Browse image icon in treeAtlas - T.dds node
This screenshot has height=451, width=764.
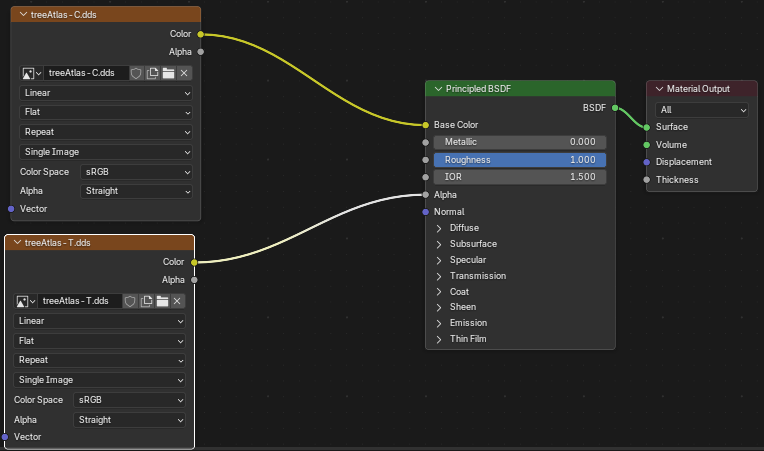26,301
